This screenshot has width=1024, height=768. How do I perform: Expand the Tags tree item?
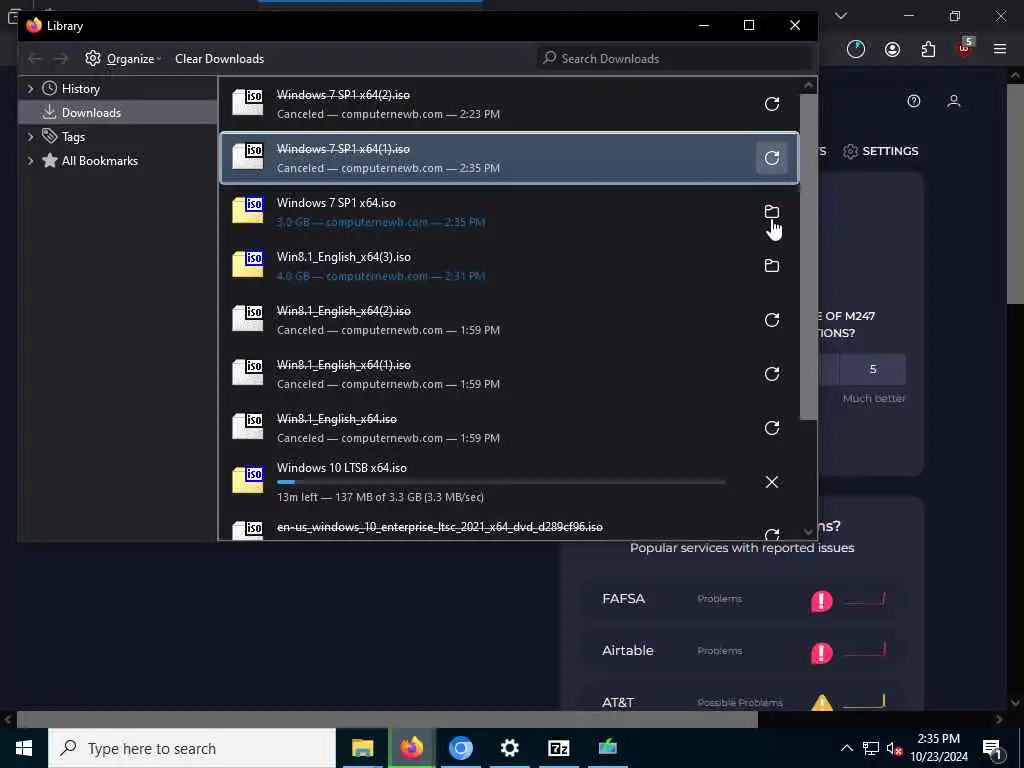tap(30, 136)
